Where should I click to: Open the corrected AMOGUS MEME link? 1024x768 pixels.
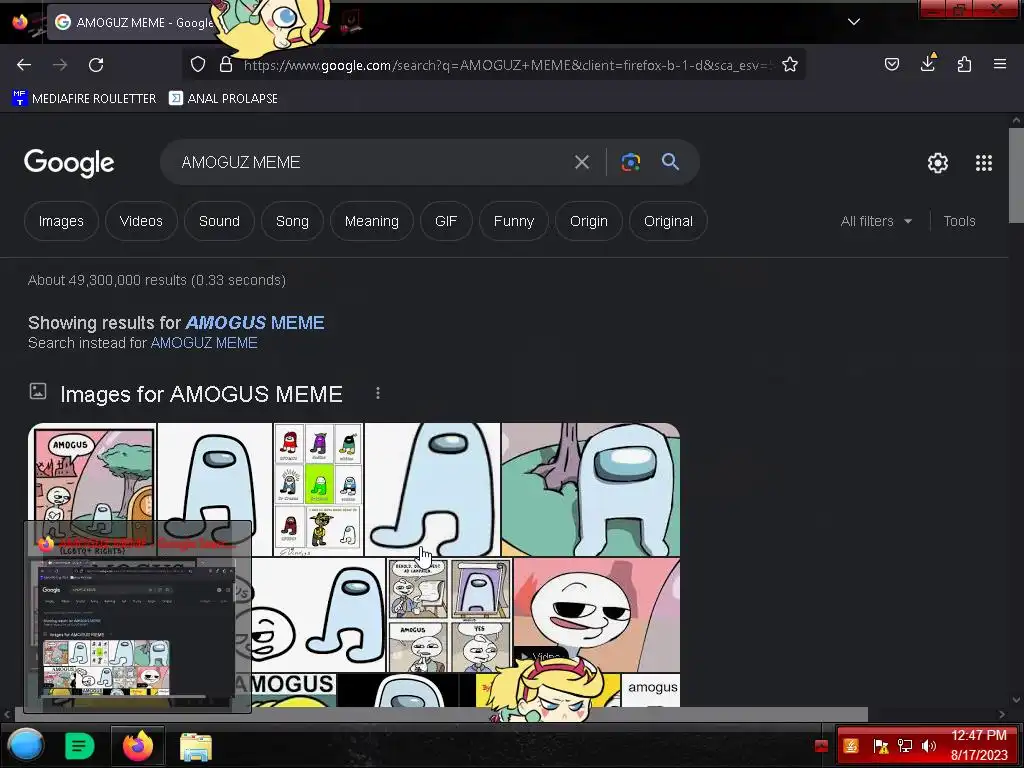(x=255, y=323)
